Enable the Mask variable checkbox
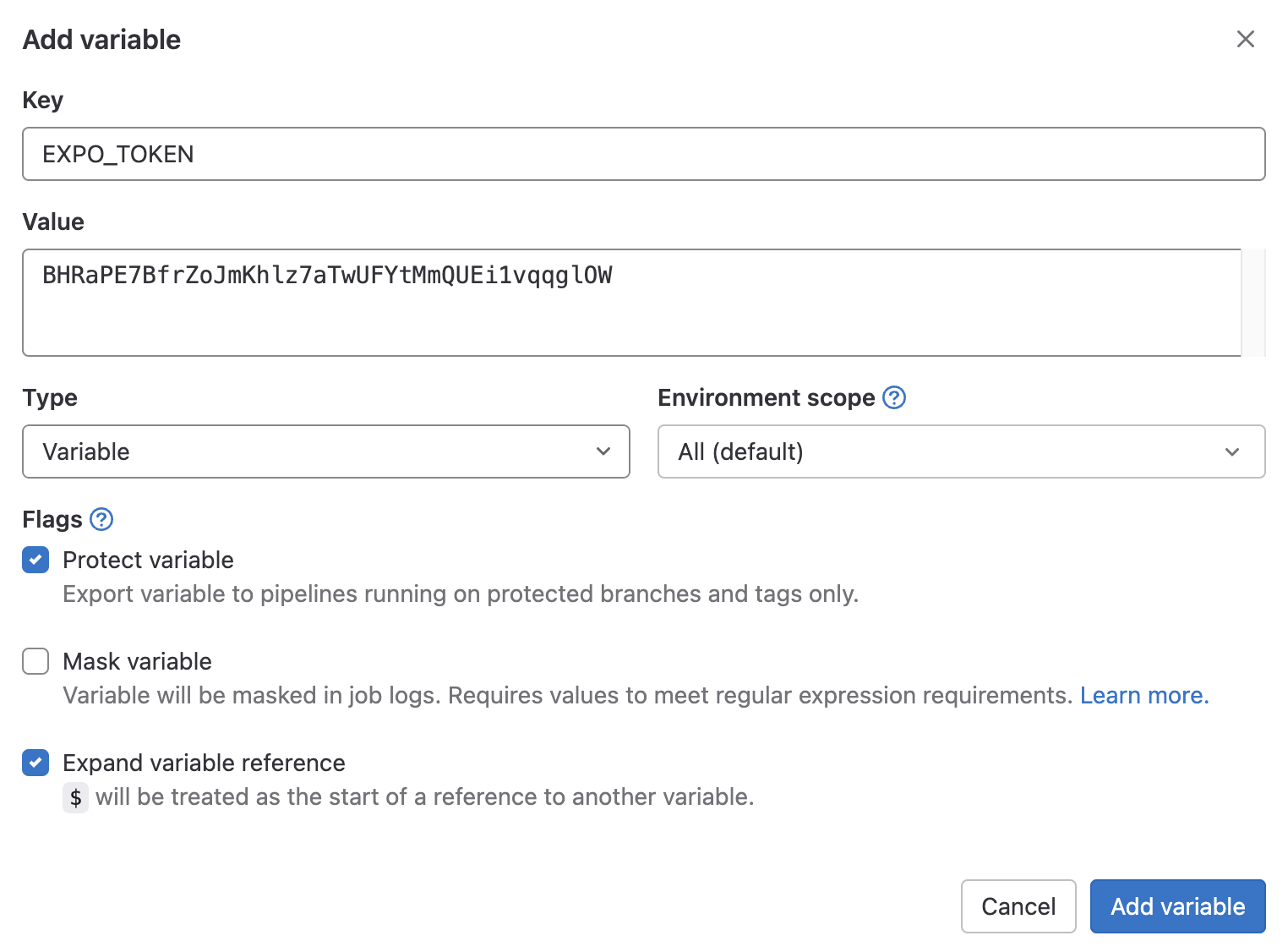The width and height of the screenshot is (1288, 952). [35, 661]
